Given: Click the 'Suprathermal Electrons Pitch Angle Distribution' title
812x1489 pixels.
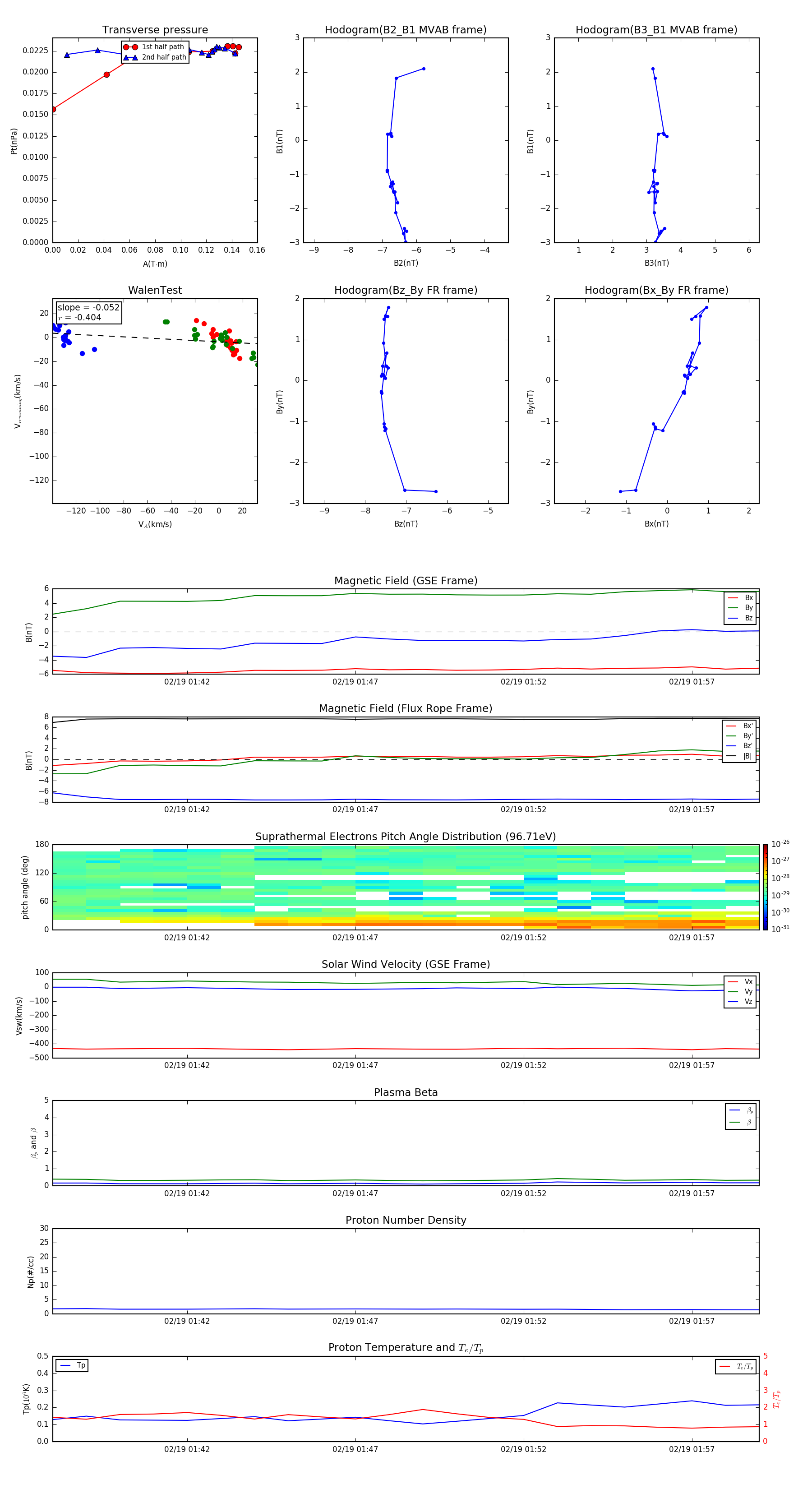Looking at the screenshot, I should click(406, 837).
